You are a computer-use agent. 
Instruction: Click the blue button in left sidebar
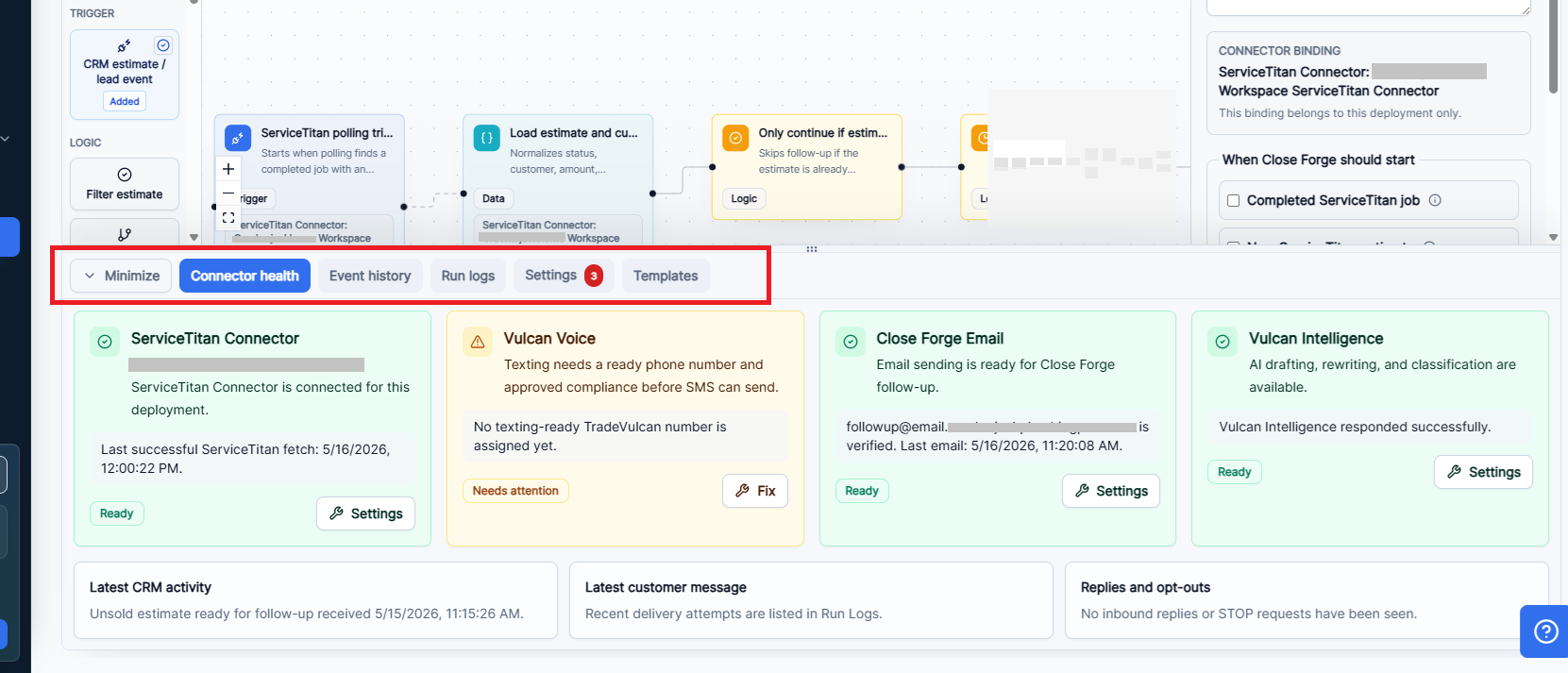coord(9,237)
